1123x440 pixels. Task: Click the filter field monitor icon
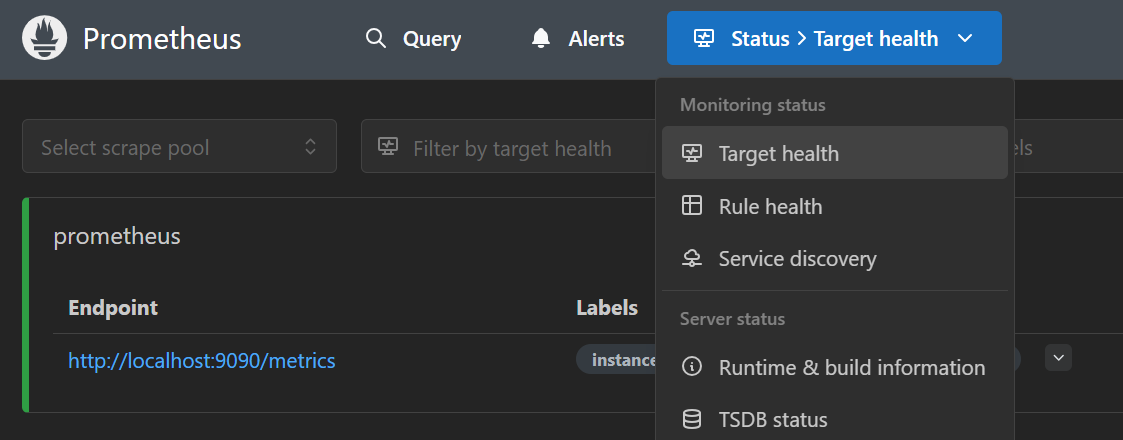click(x=387, y=147)
